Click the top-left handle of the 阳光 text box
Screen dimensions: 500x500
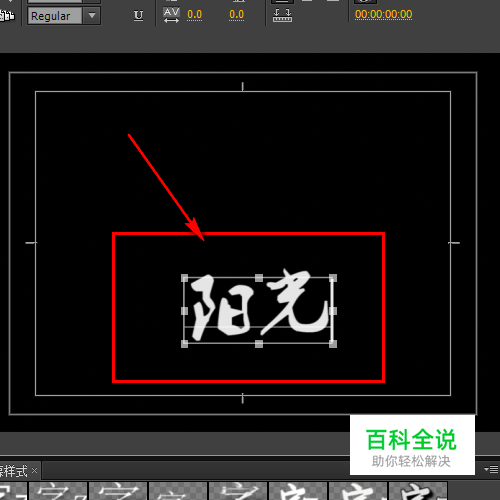tap(184, 278)
